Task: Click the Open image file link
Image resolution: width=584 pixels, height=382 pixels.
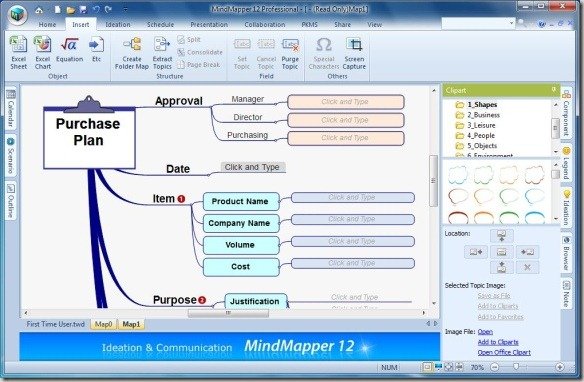Action: pos(485,332)
